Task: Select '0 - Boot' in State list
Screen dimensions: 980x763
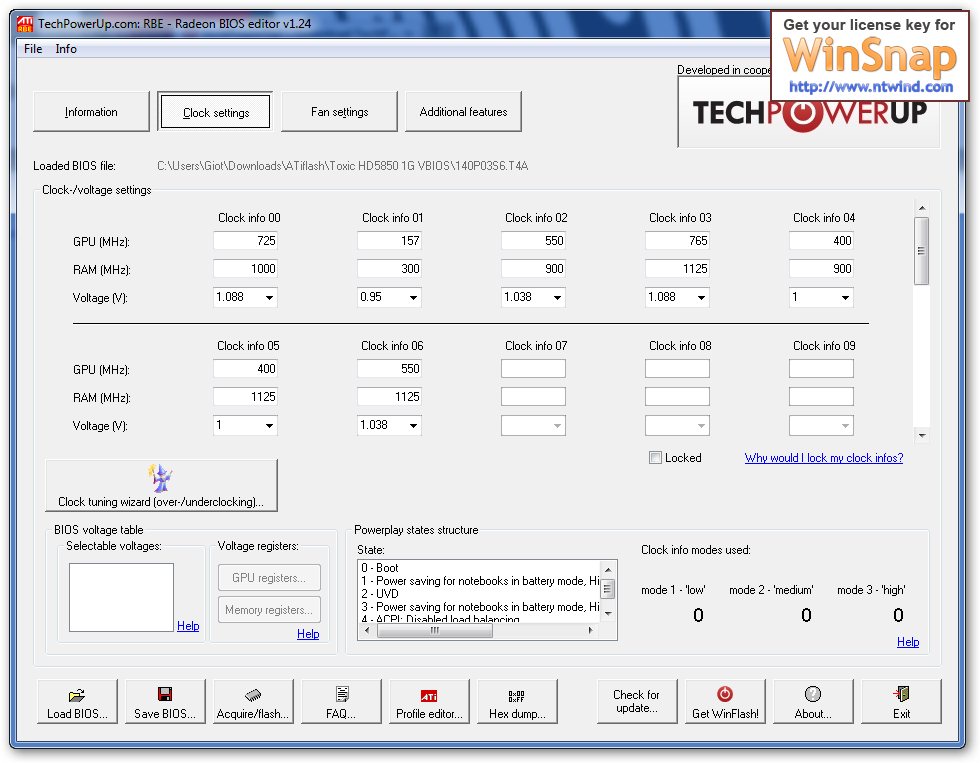Action: coord(479,568)
